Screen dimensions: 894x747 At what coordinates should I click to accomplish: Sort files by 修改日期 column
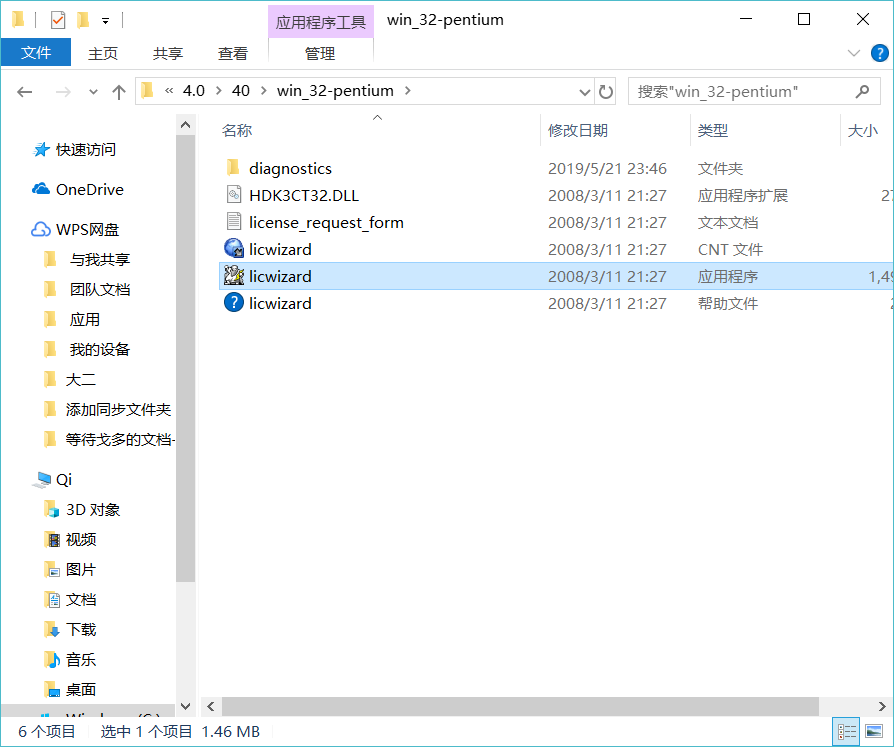tap(578, 131)
